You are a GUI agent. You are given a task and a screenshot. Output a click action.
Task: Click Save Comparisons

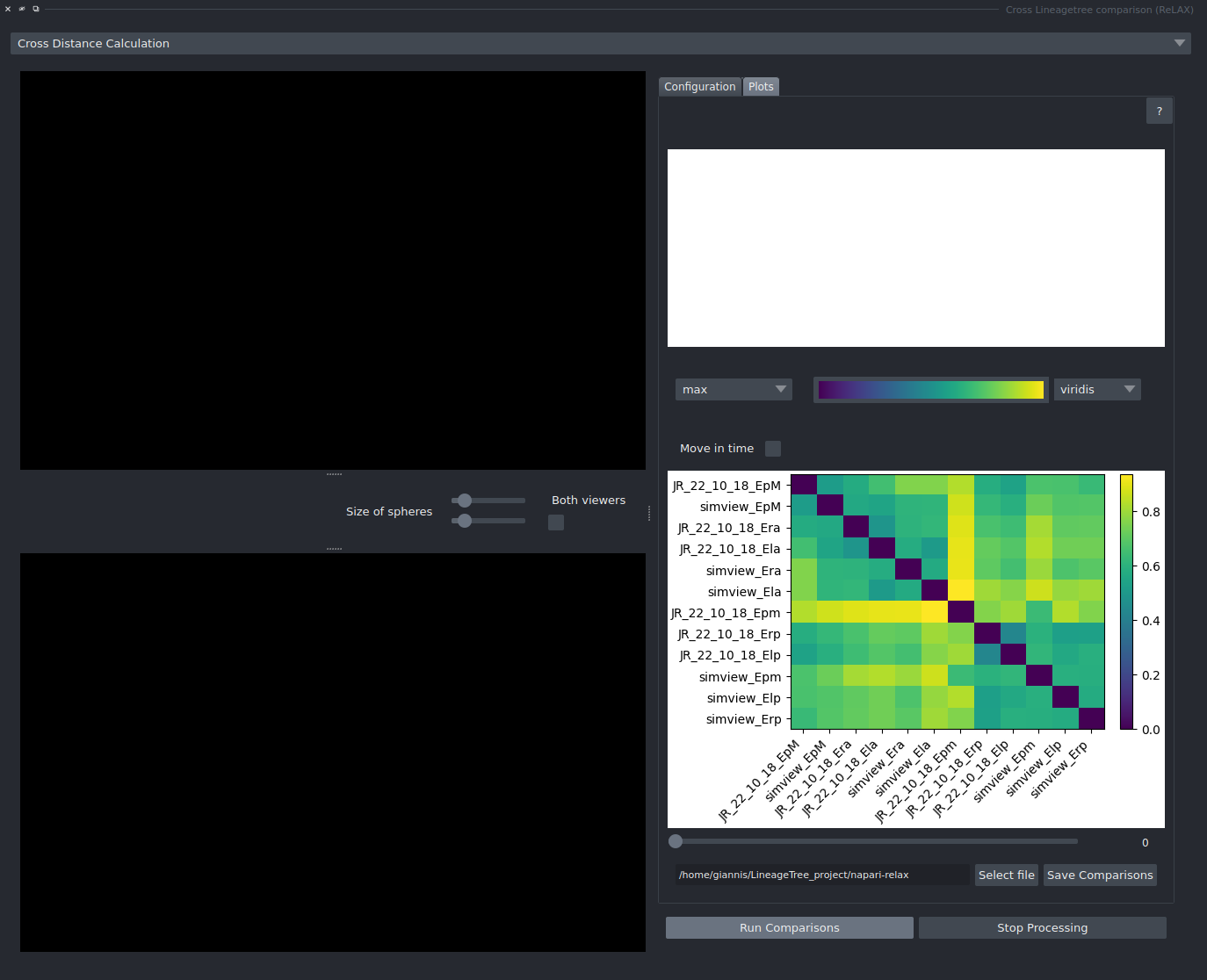point(1099,875)
